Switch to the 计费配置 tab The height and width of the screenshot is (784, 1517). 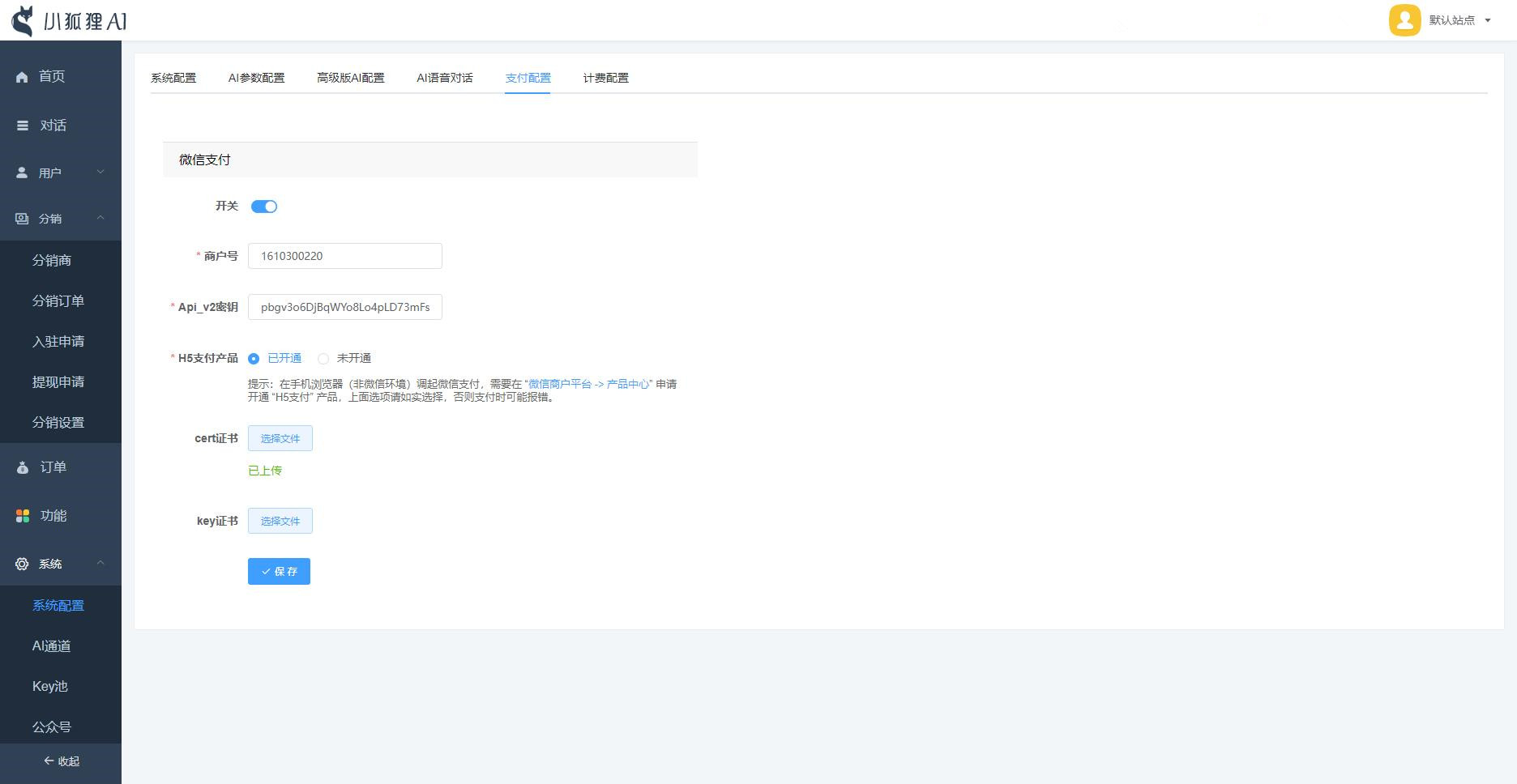[x=605, y=78]
